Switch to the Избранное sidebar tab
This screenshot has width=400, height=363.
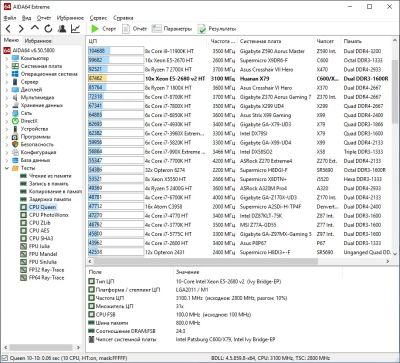point(38,41)
